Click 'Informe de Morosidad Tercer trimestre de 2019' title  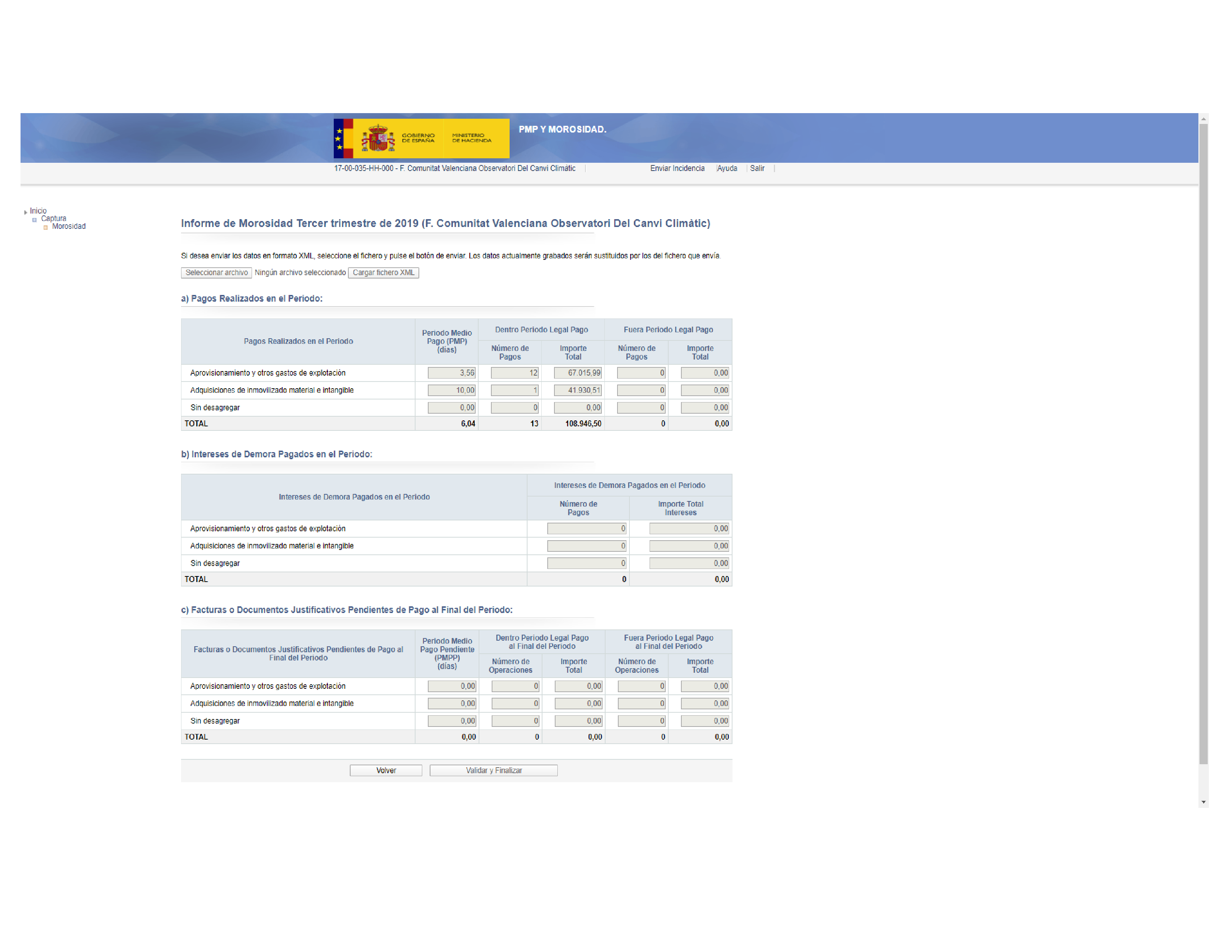tap(299, 223)
